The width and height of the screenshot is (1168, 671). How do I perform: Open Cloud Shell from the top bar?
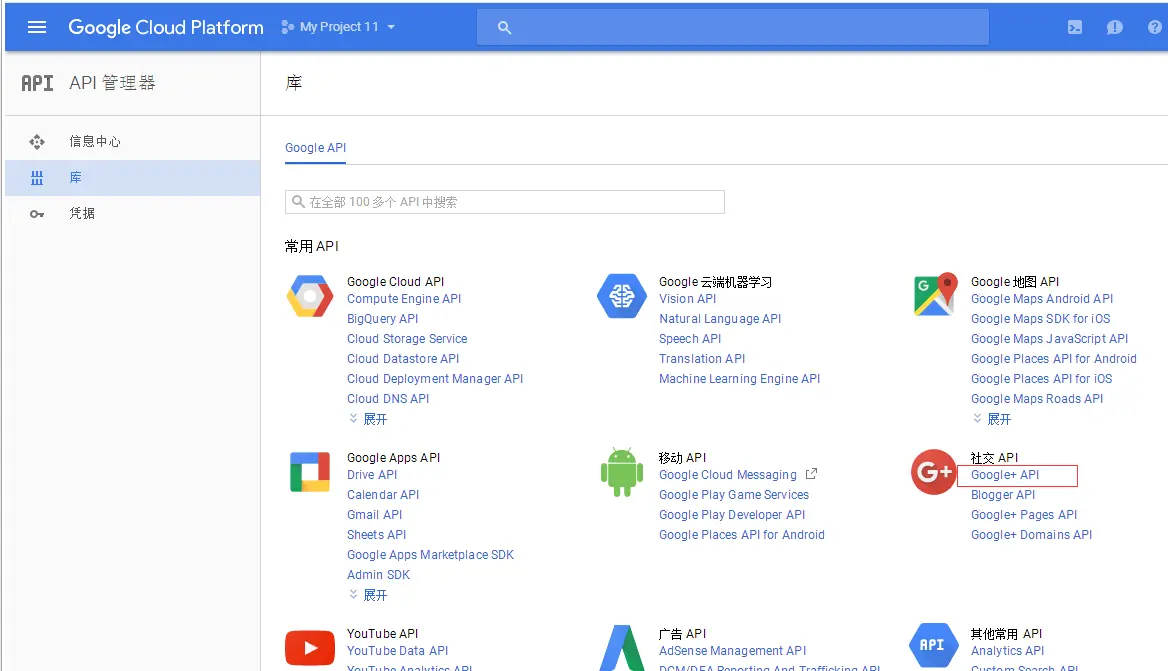coord(1074,28)
